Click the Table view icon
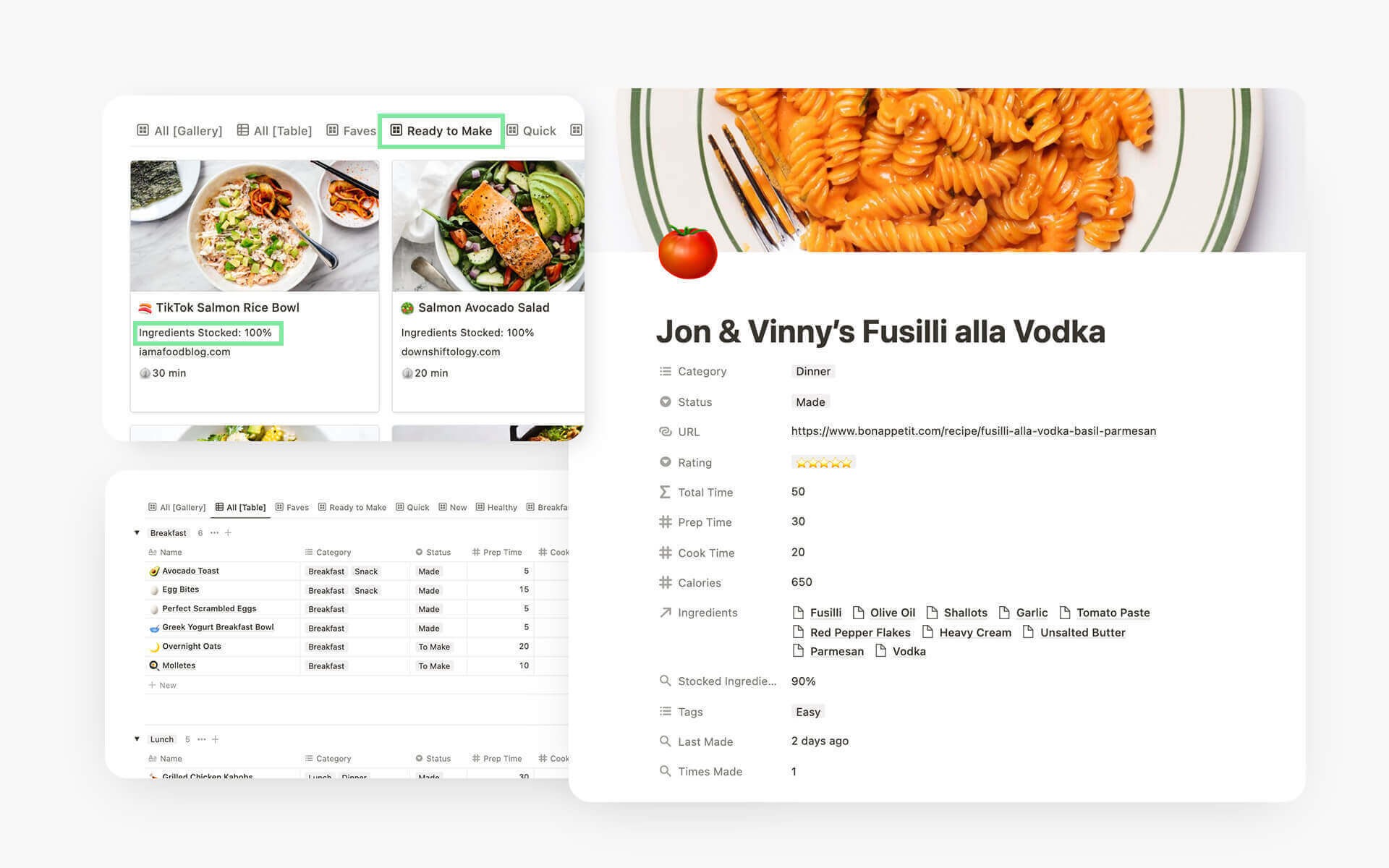 (x=219, y=507)
